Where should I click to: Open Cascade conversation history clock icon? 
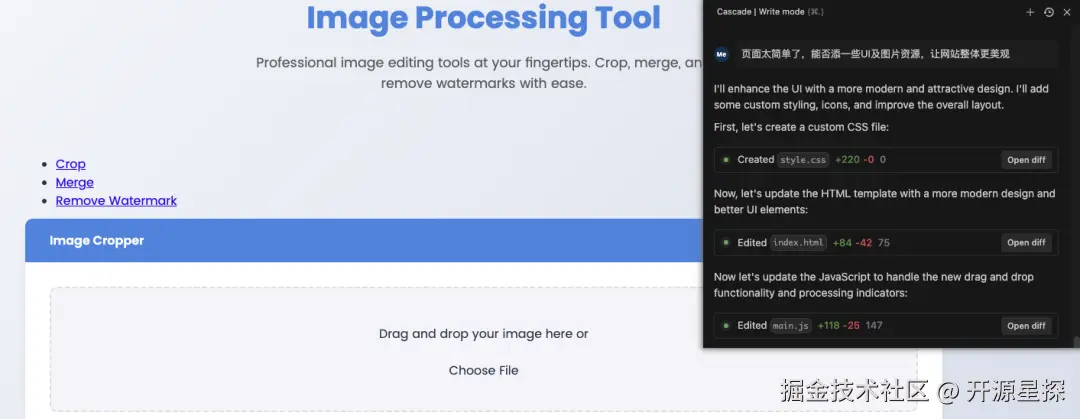tap(1048, 12)
